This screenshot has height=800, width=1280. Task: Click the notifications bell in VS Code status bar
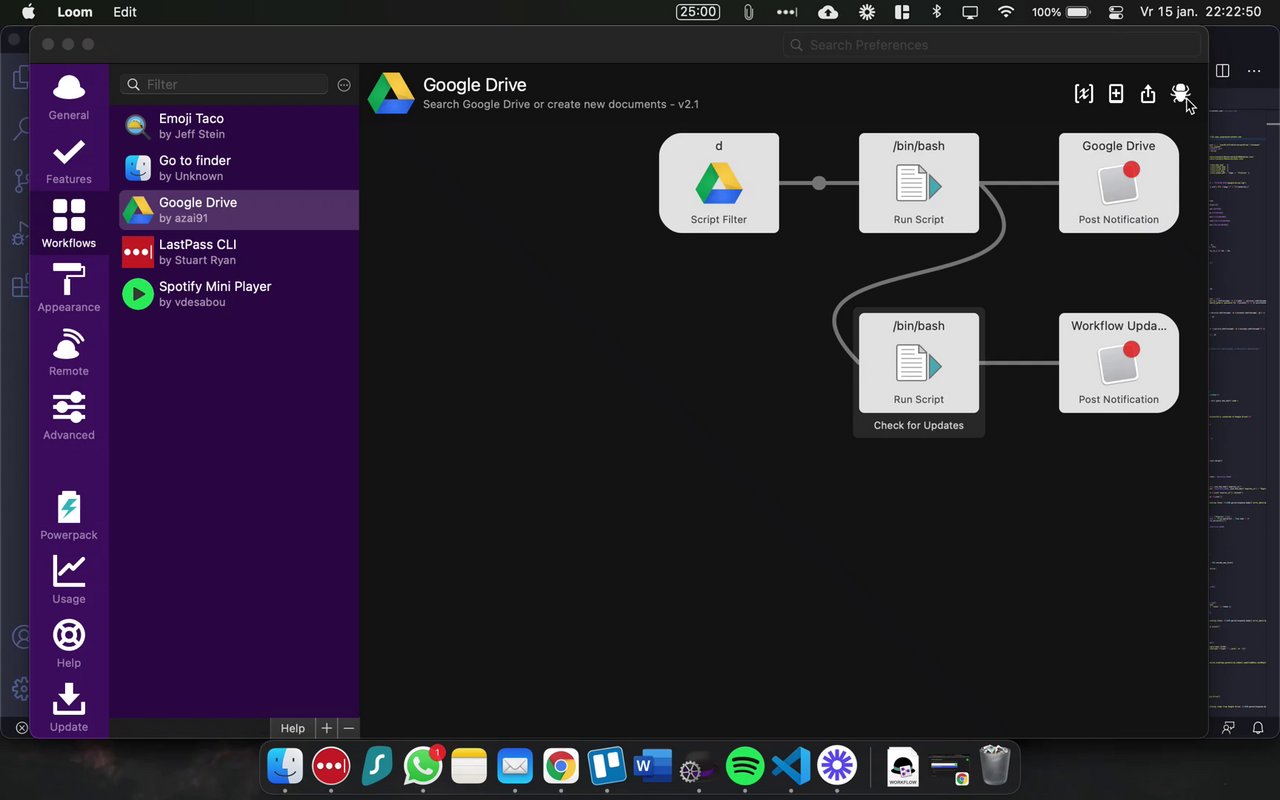[x=1258, y=729]
